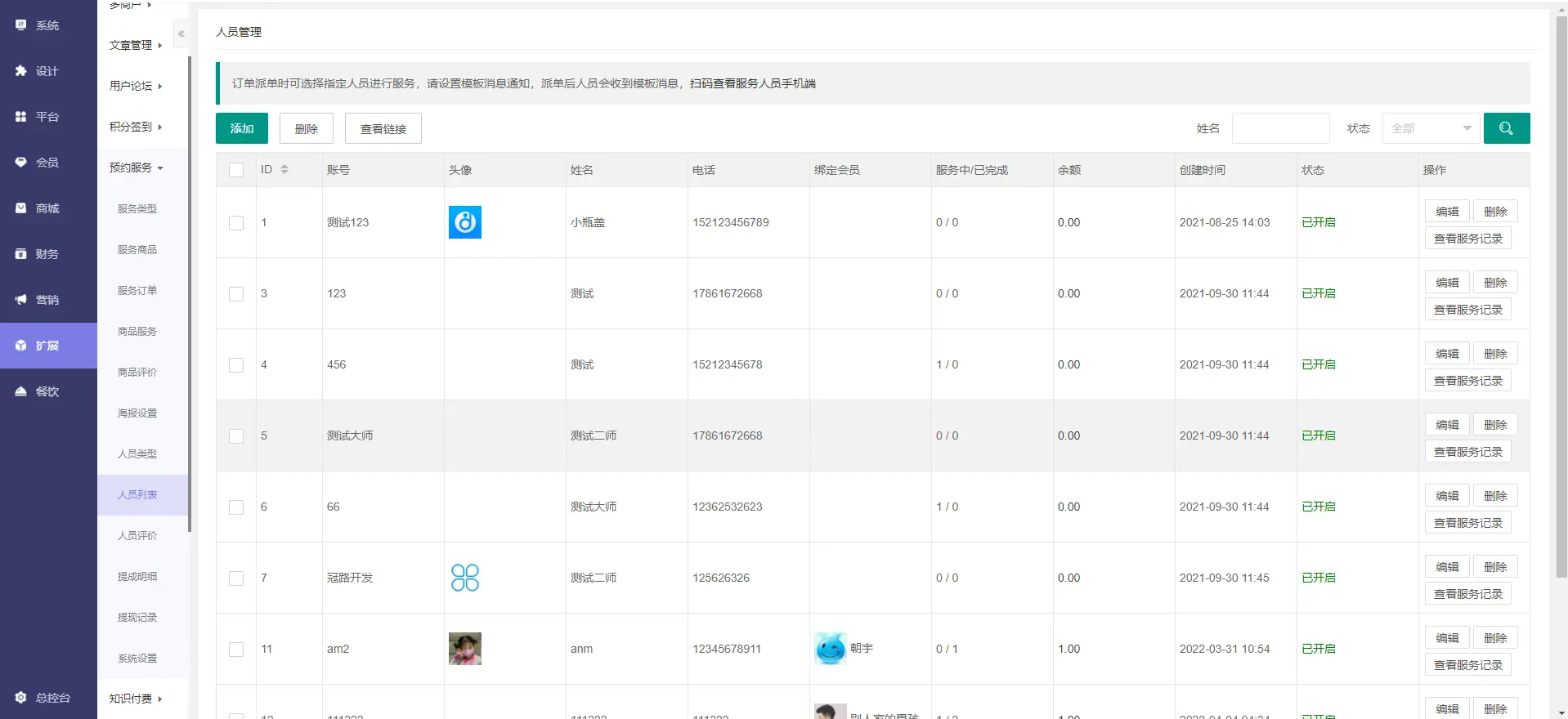View avatar of 小瓶盖

tap(465, 222)
